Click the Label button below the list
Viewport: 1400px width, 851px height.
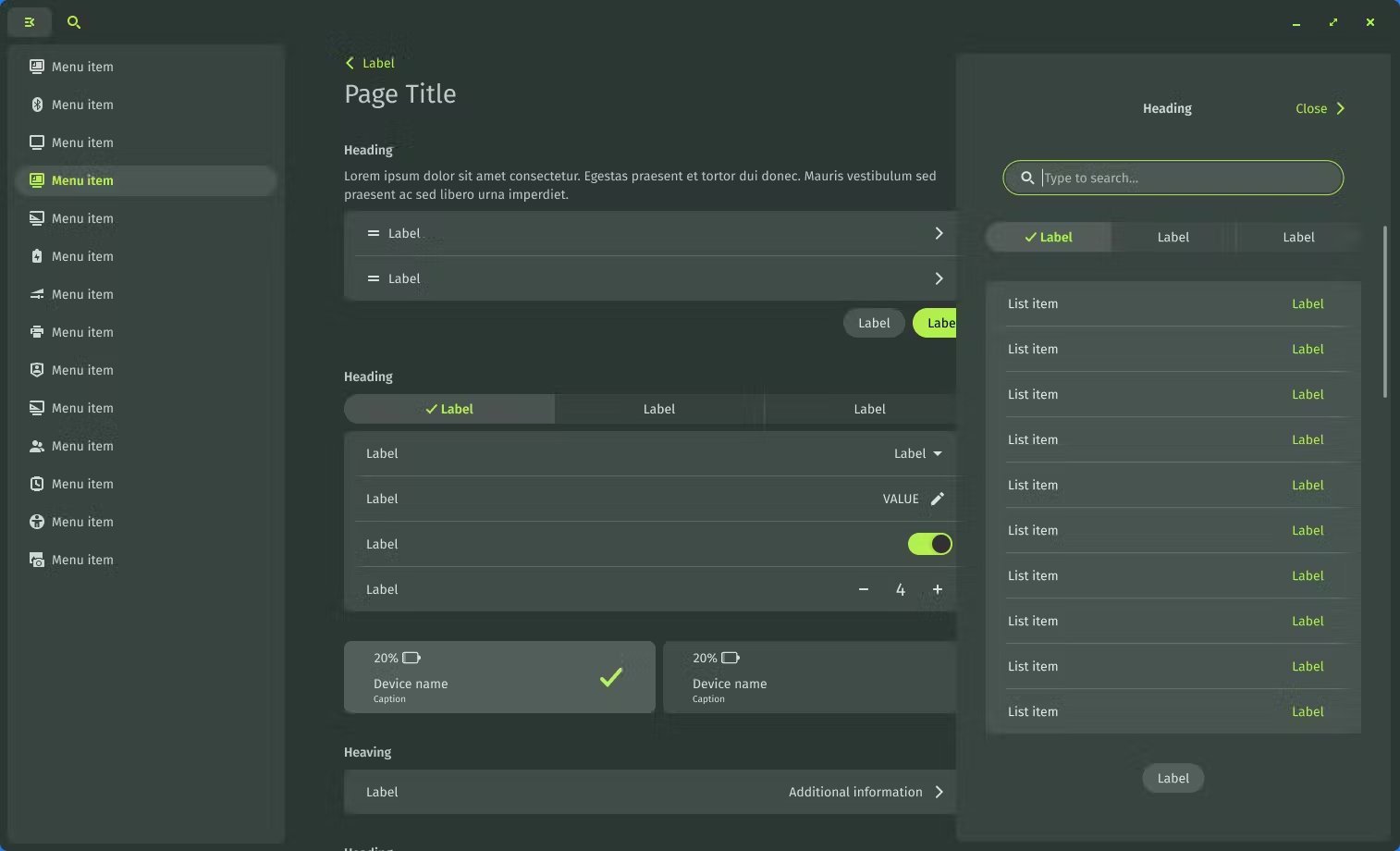click(x=1173, y=778)
